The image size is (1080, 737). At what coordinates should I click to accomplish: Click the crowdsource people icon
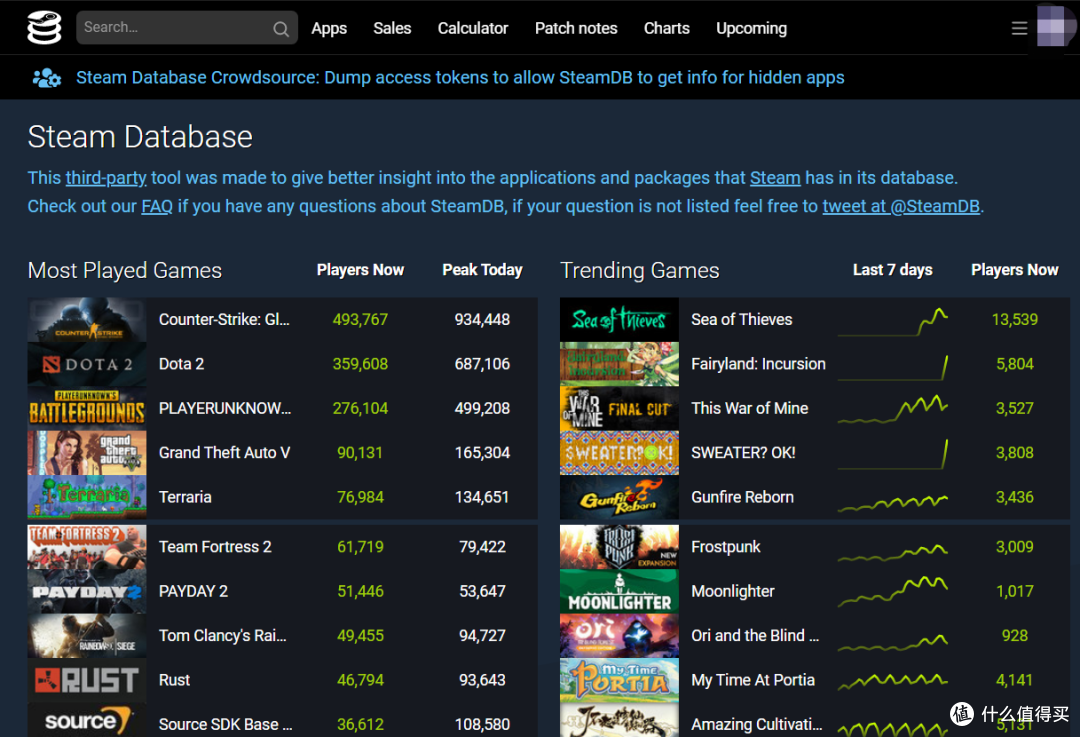point(47,78)
